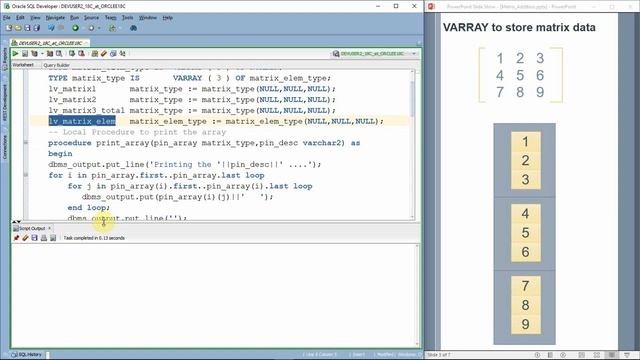
Task: Expand the SQL Worksheet icon dropdown arrow
Action: coord(120,28)
